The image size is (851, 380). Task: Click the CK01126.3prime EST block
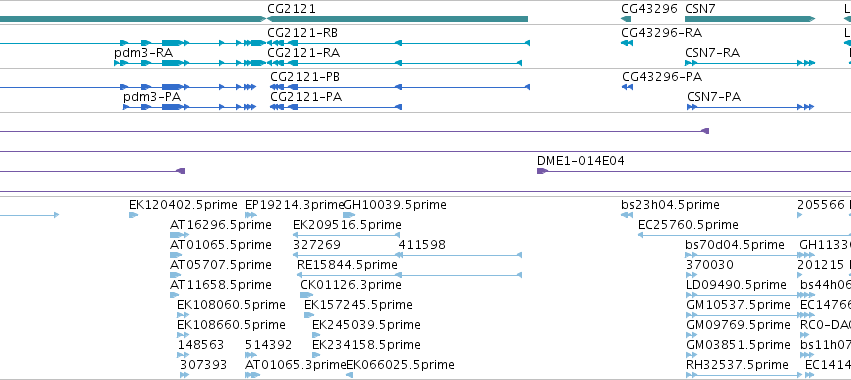pos(307,295)
